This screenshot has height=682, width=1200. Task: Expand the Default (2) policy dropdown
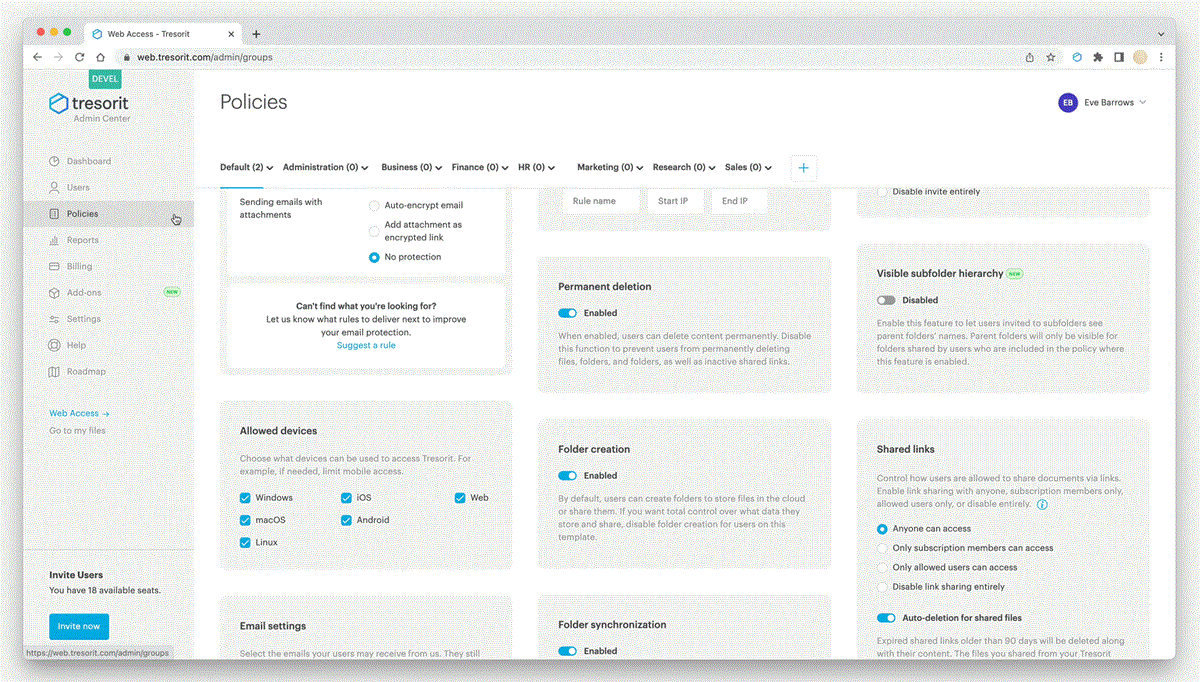246,167
